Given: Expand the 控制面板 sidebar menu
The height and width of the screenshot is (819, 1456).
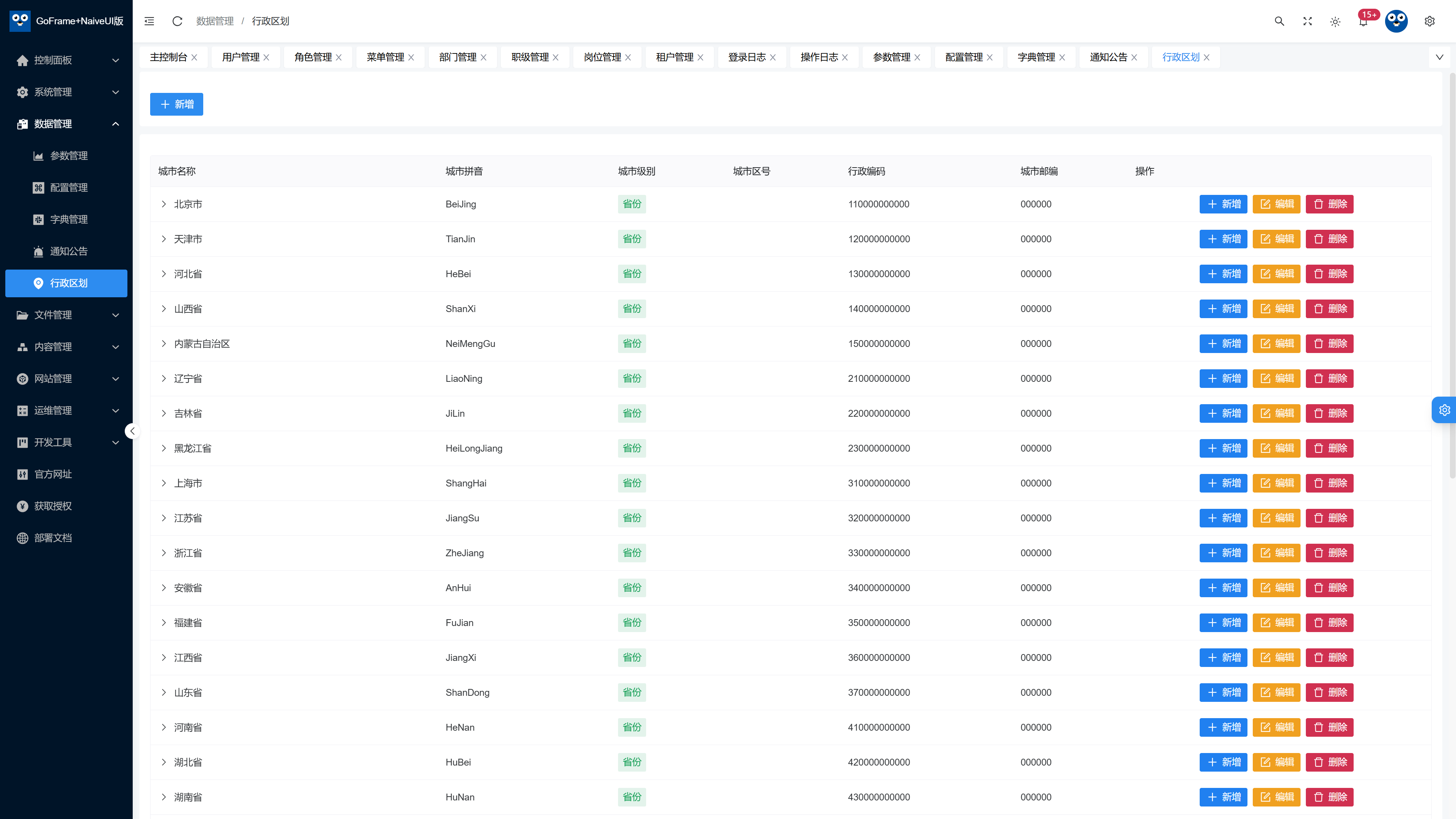Looking at the screenshot, I should tap(66, 60).
